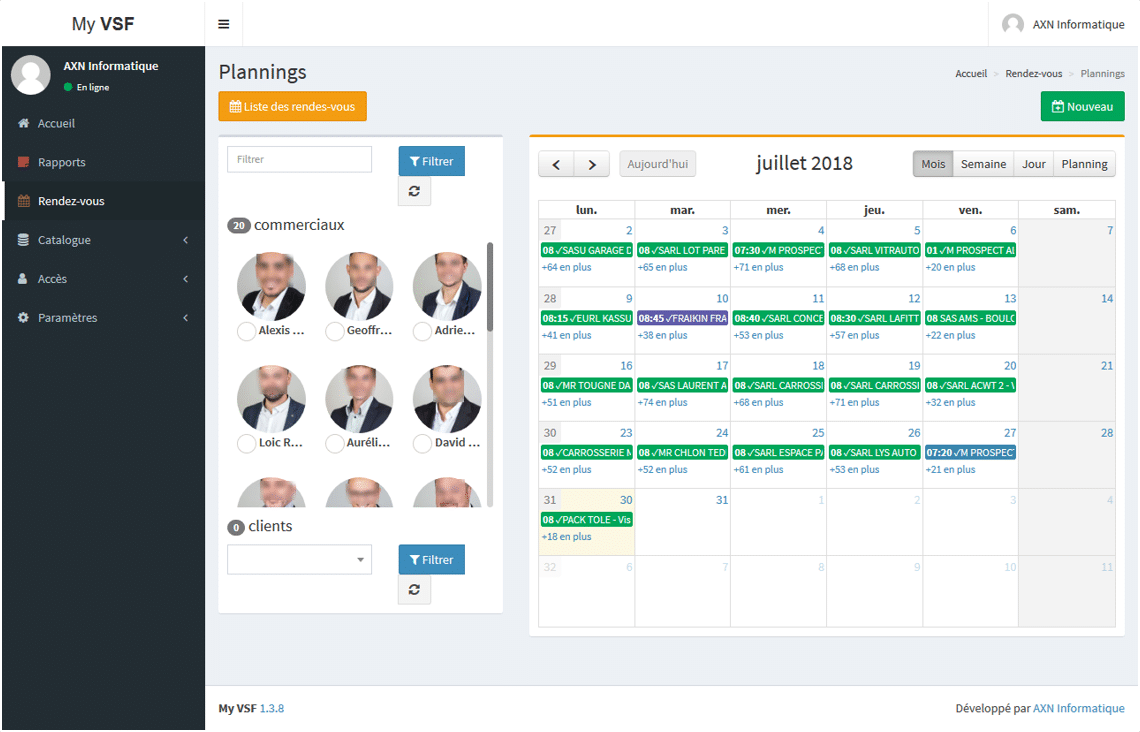
Task: Select the Alexis commercial radio button
Action: coord(246,331)
